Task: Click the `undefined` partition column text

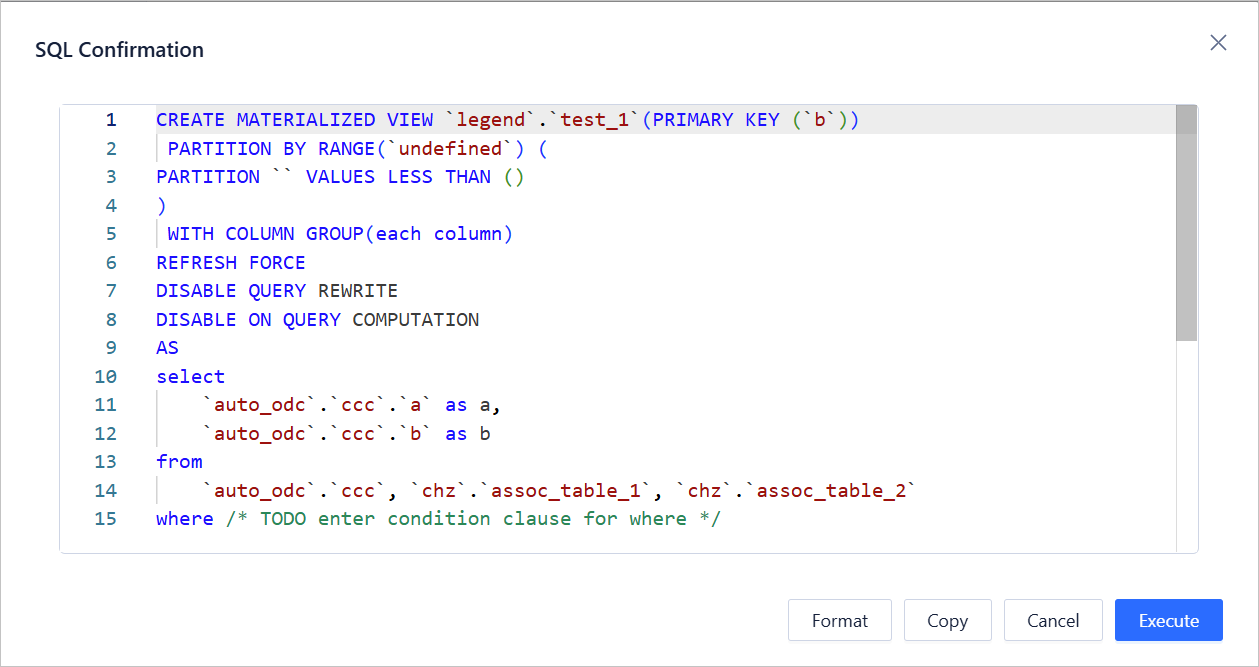Action: pyautogui.click(x=450, y=149)
